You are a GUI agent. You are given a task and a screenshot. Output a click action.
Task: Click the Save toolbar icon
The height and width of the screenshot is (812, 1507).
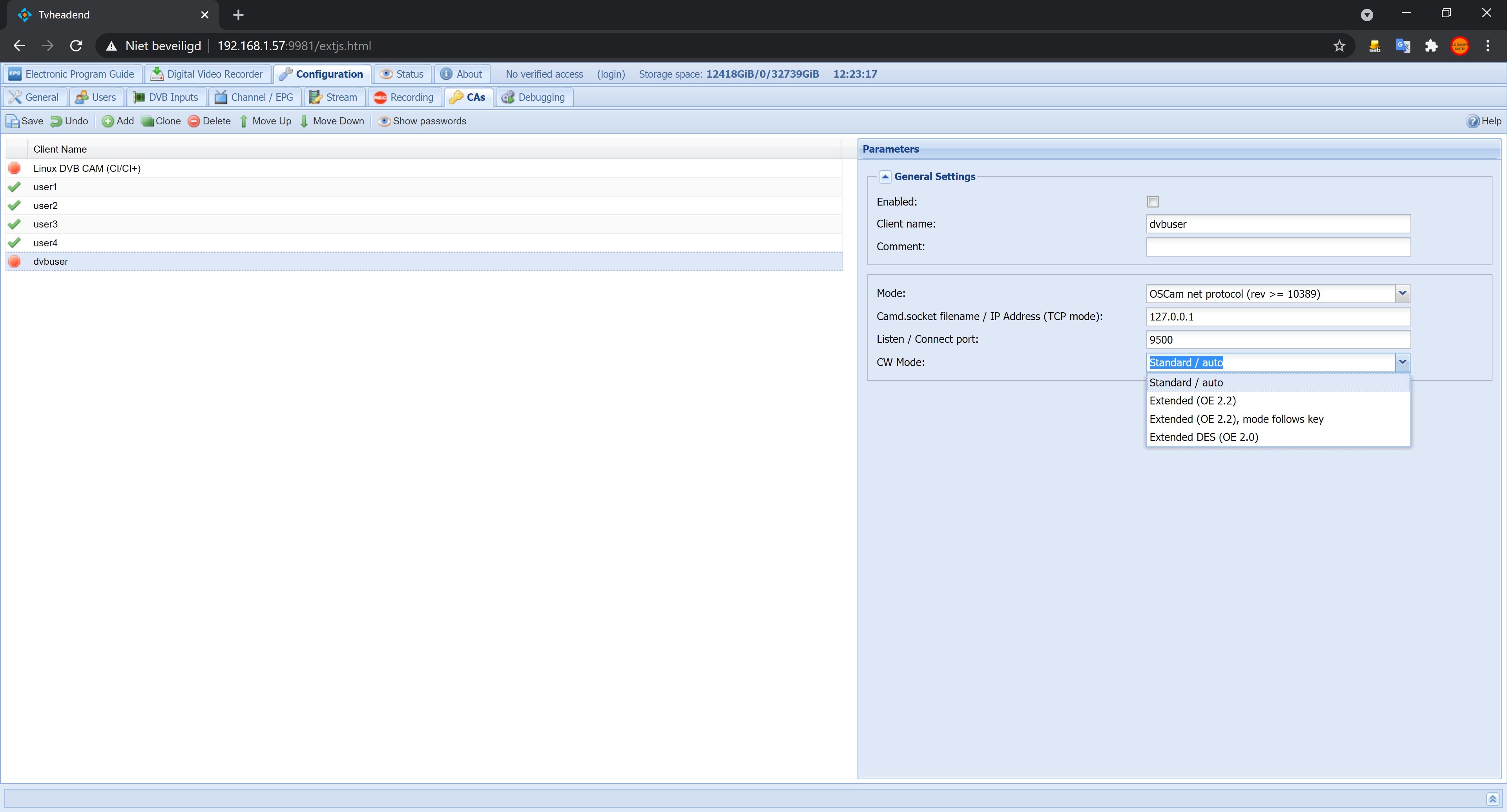pos(13,121)
